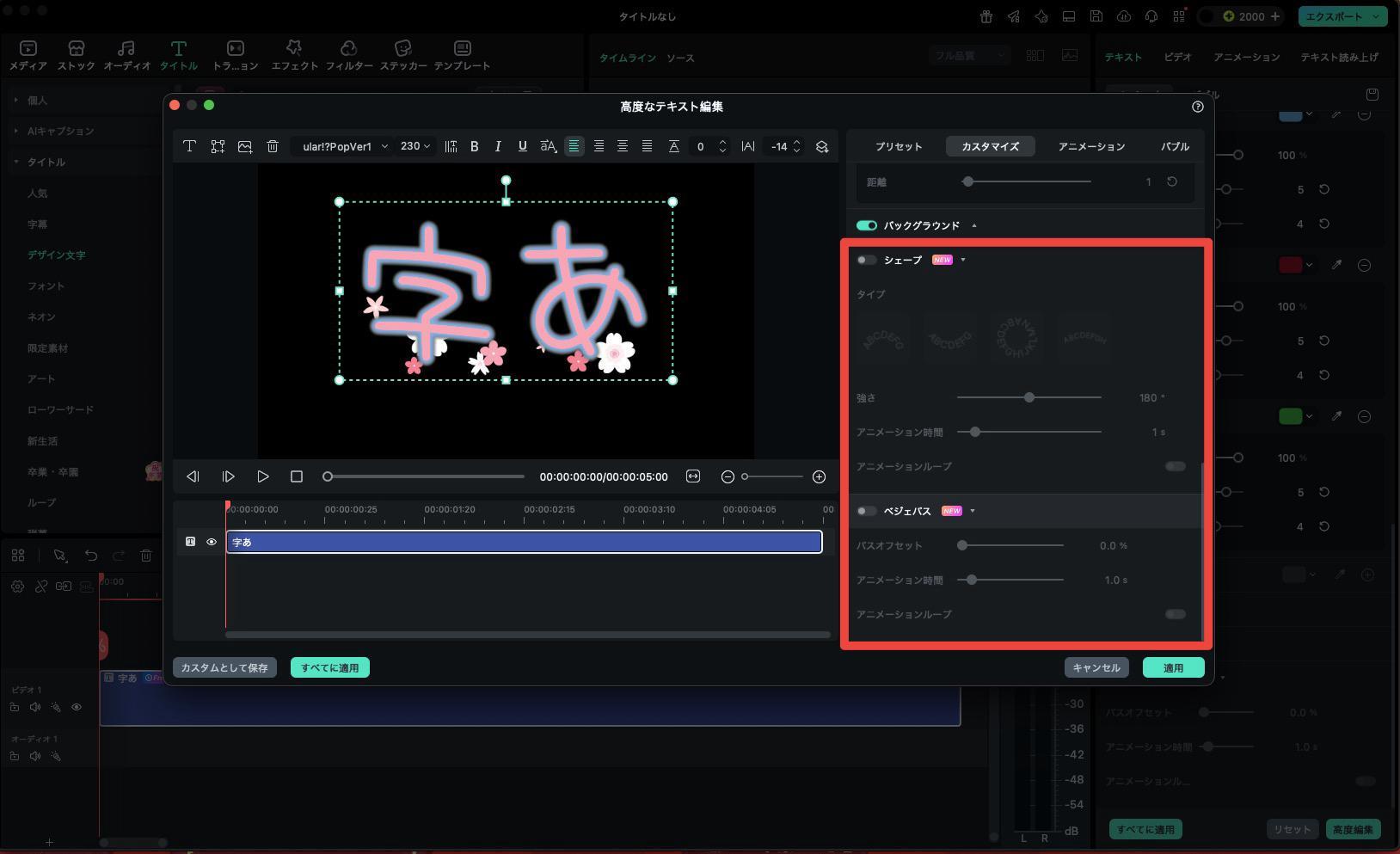1400x854 pixels.
Task: Enable the ベジェパス (Bezier path) effect
Action: (x=867, y=511)
